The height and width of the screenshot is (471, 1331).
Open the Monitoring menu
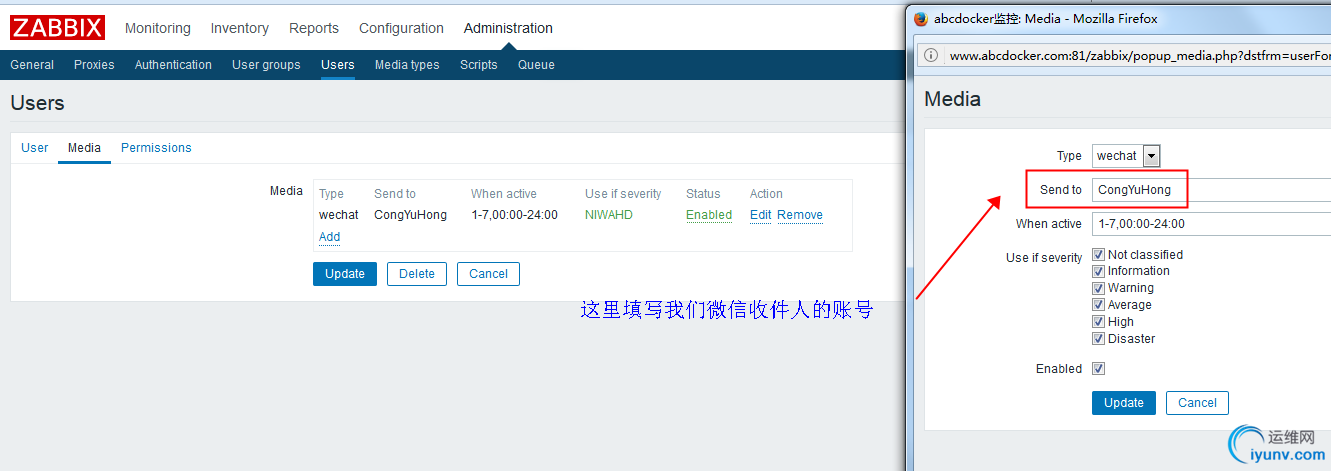[158, 28]
